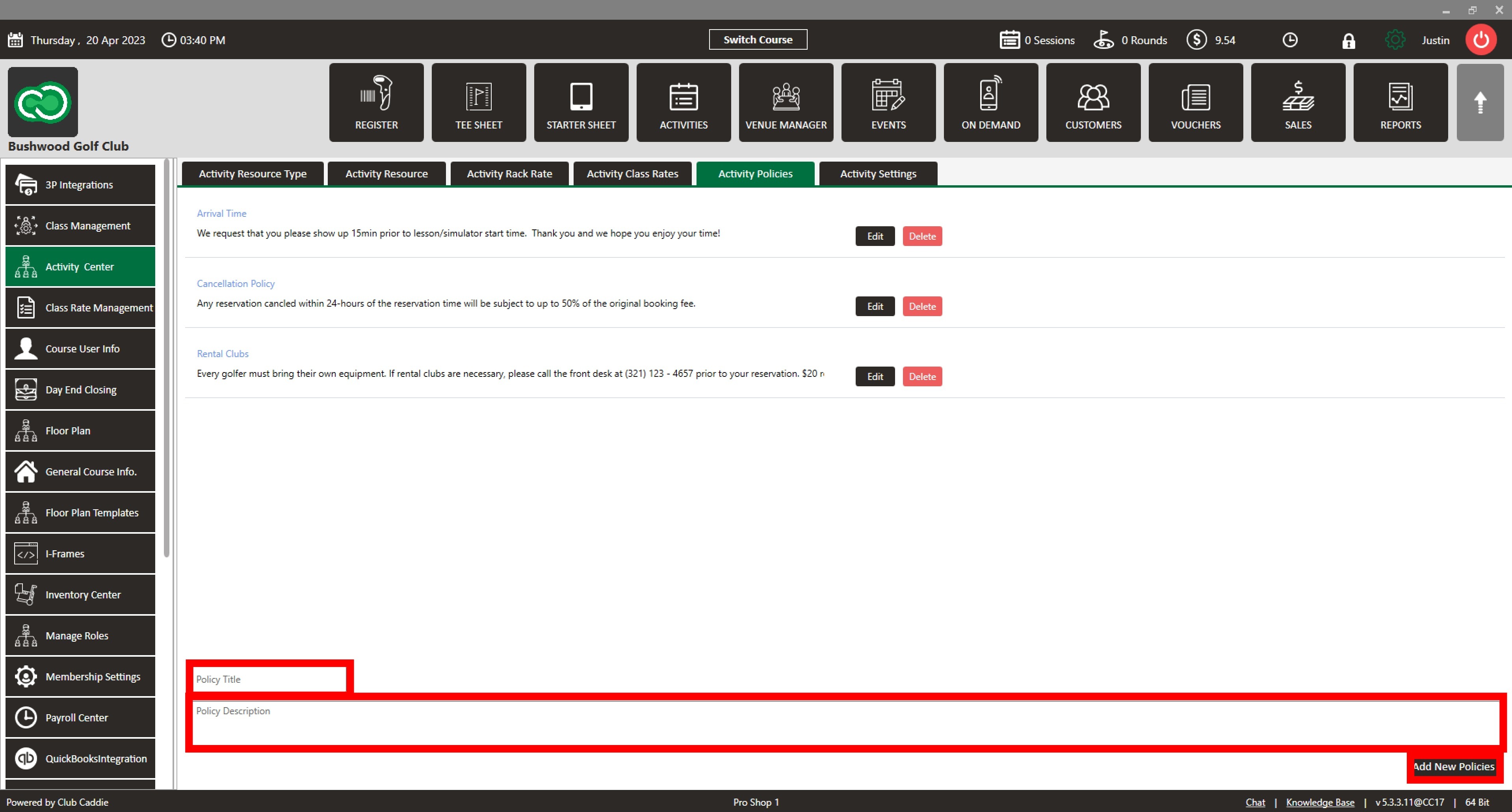Open the Chat link in footer

[x=1255, y=802]
